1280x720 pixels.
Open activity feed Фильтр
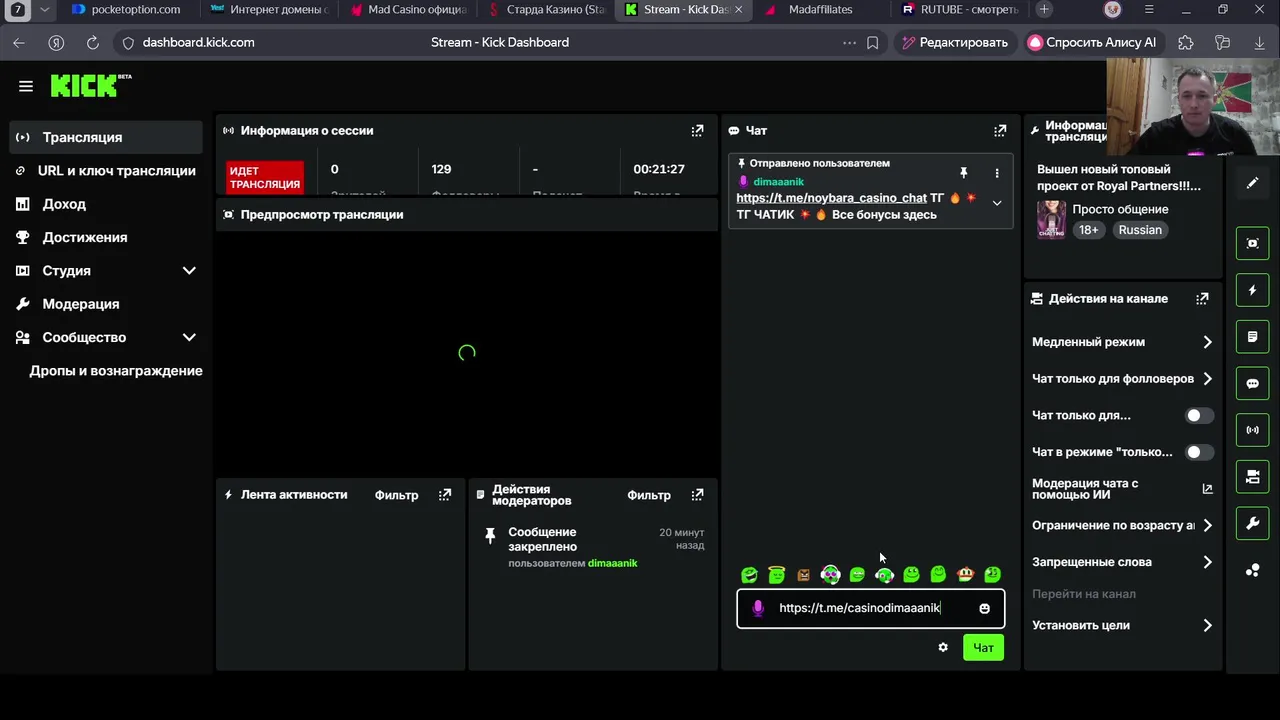coord(396,495)
